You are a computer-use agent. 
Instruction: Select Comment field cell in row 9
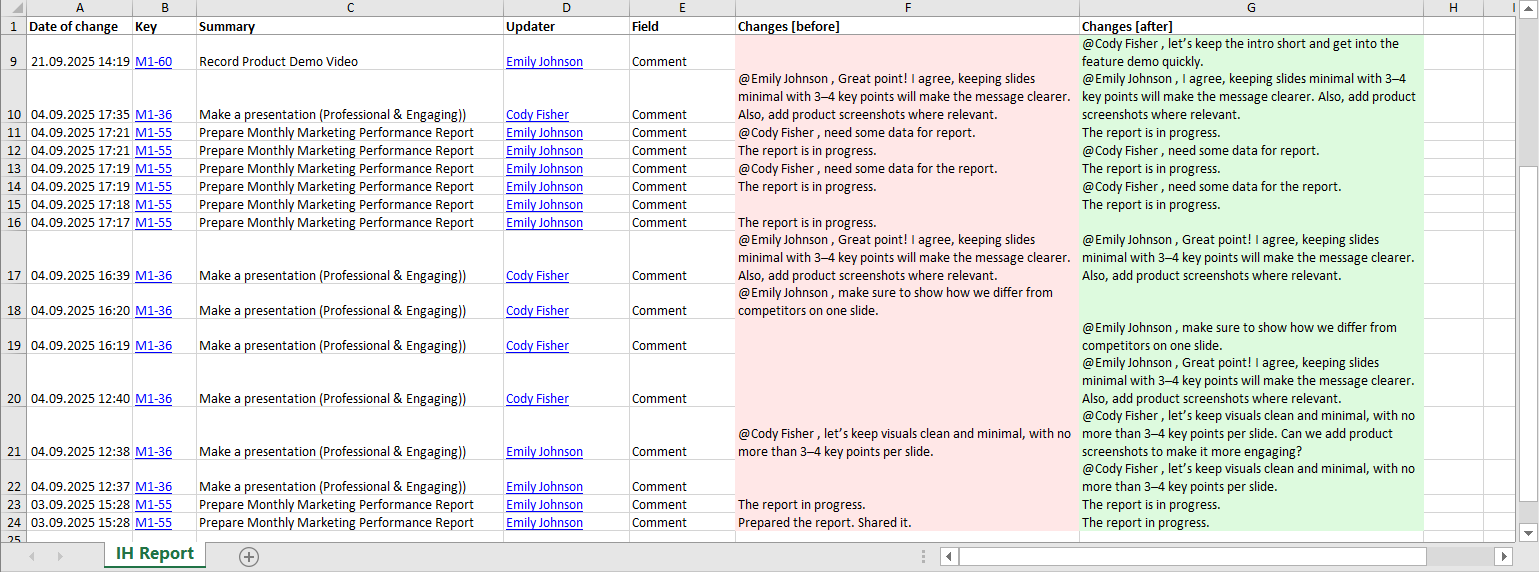pyautogui.click(x=682, y=53)
